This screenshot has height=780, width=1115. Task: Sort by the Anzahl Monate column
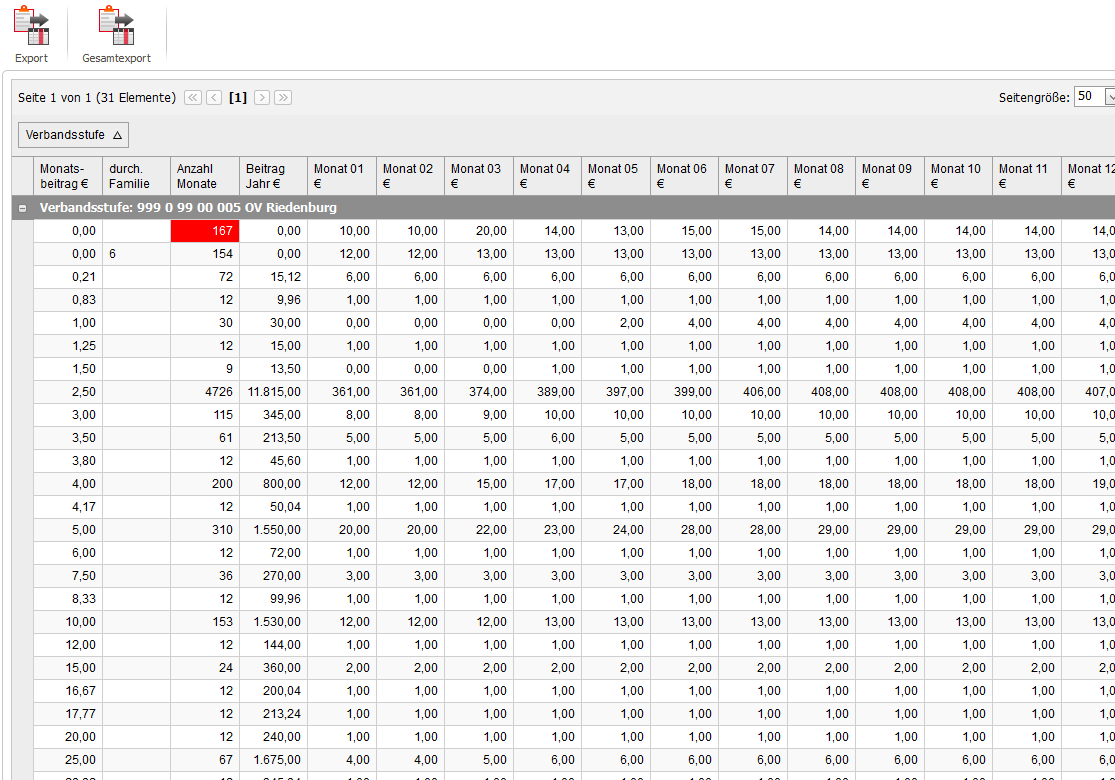pos(205,176)
